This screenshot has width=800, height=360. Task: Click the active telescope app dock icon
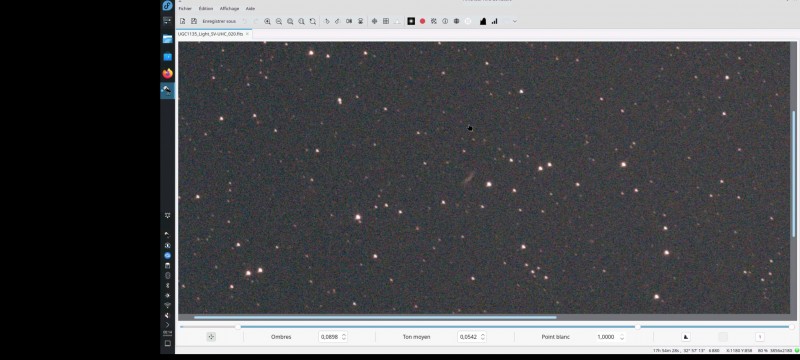[167, 90]
